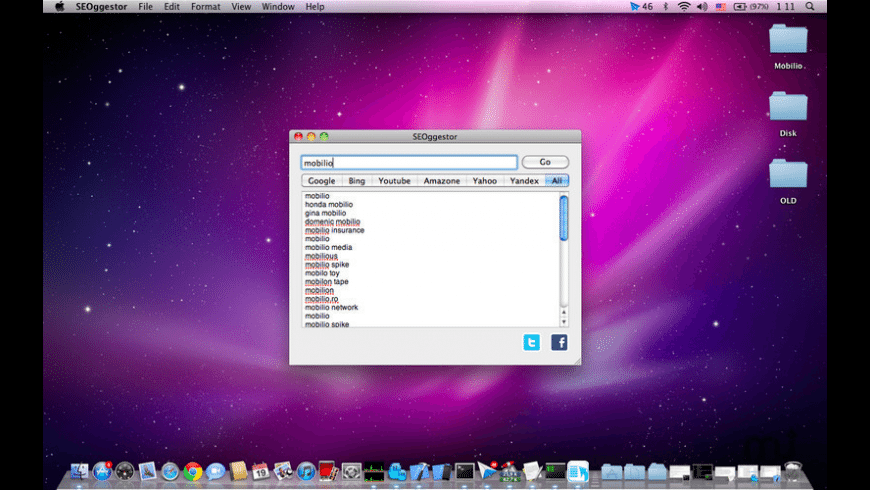Viewport: 870px width, 490px height.
Task: Click the Go button
Action: 545,162
